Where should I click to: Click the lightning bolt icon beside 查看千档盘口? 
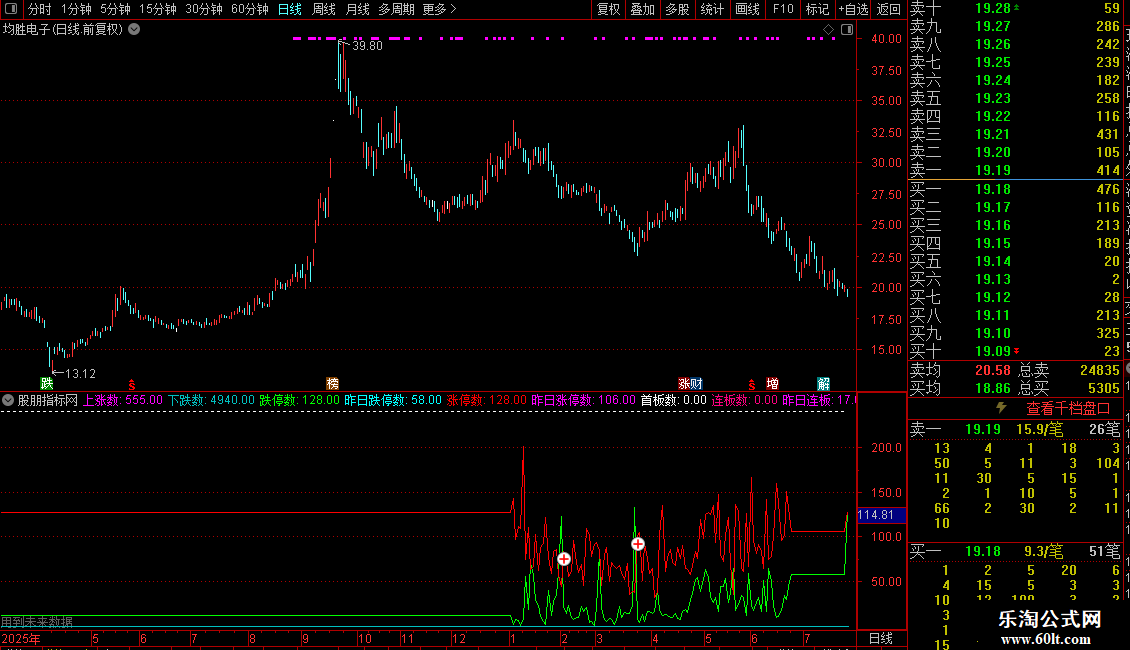click(x=1001, y=408)
